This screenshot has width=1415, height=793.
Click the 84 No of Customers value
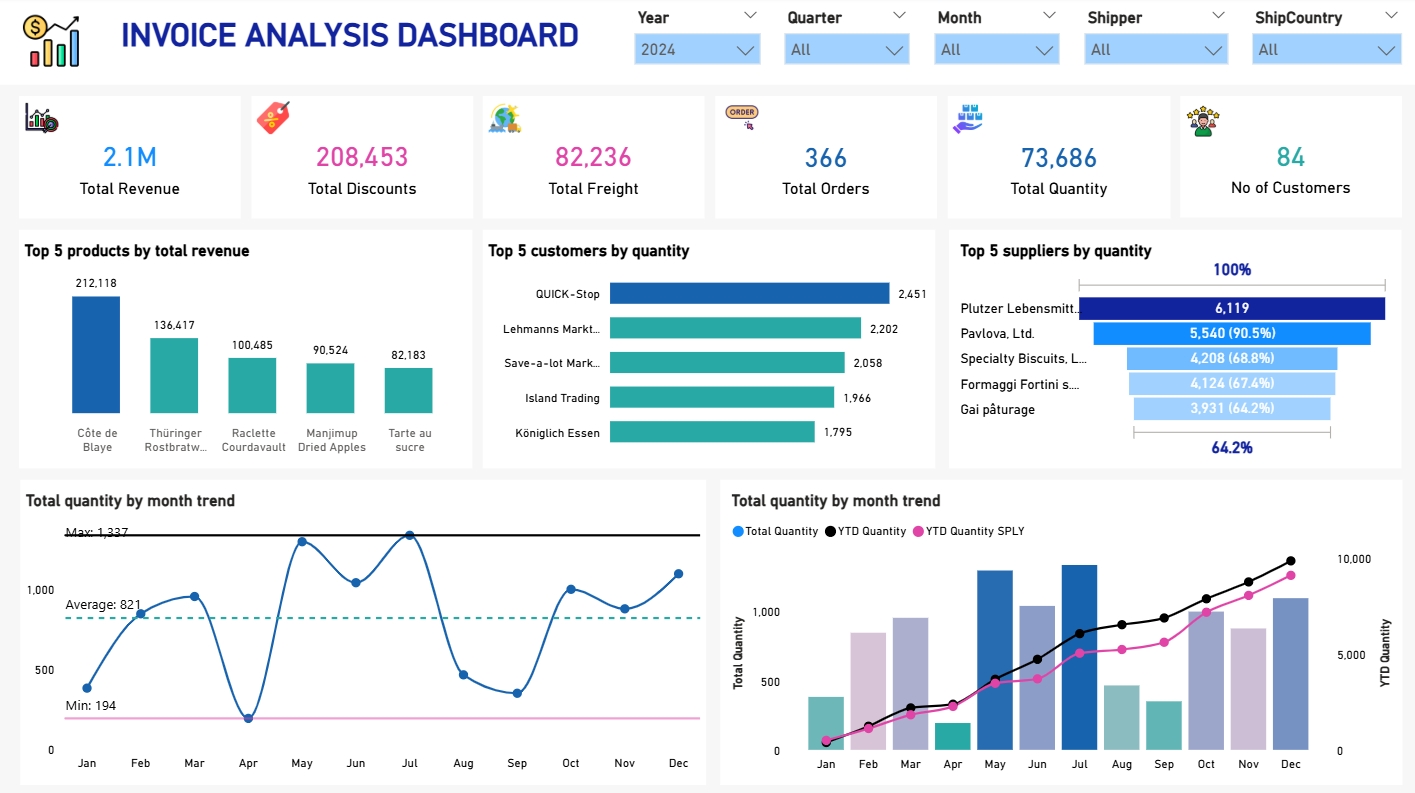click(x=1291, y=157)
